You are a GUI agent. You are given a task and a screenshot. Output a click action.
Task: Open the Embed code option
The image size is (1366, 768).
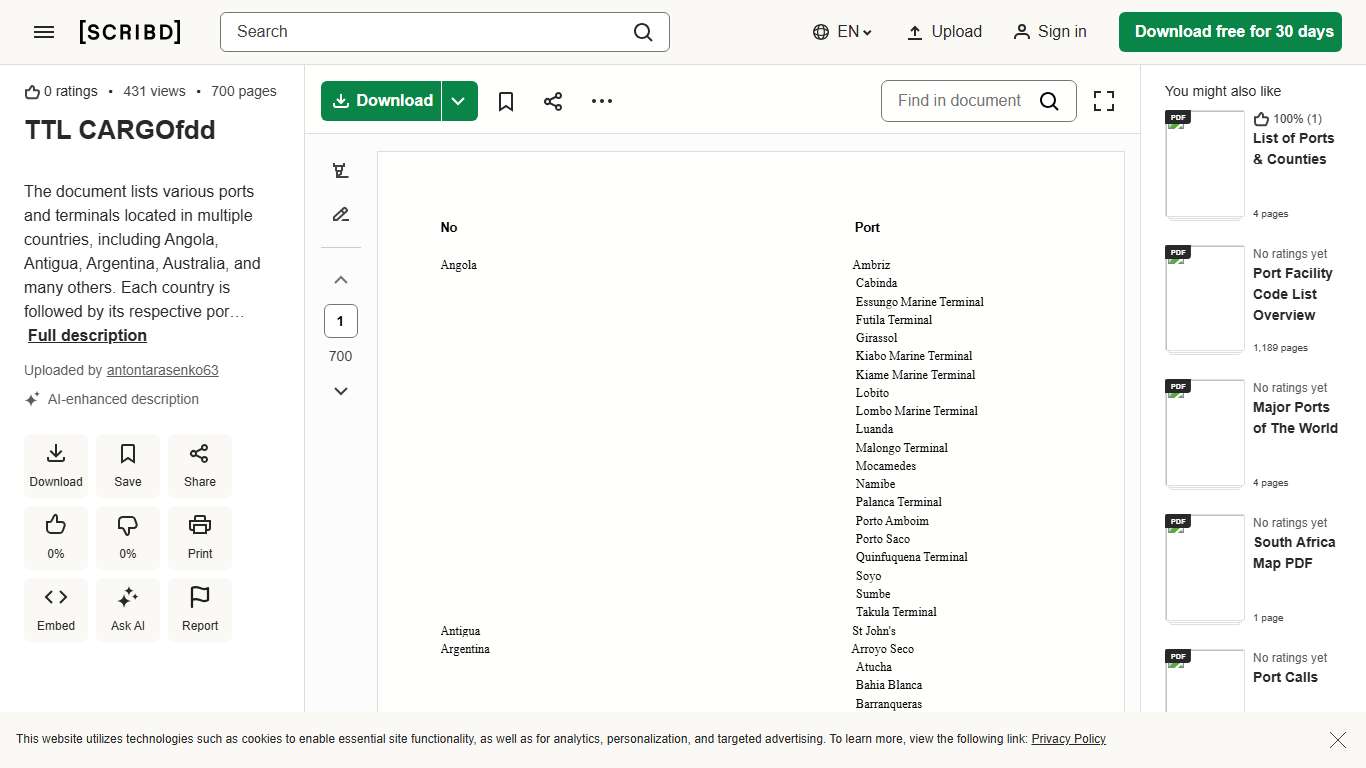[x=56, y=609]
